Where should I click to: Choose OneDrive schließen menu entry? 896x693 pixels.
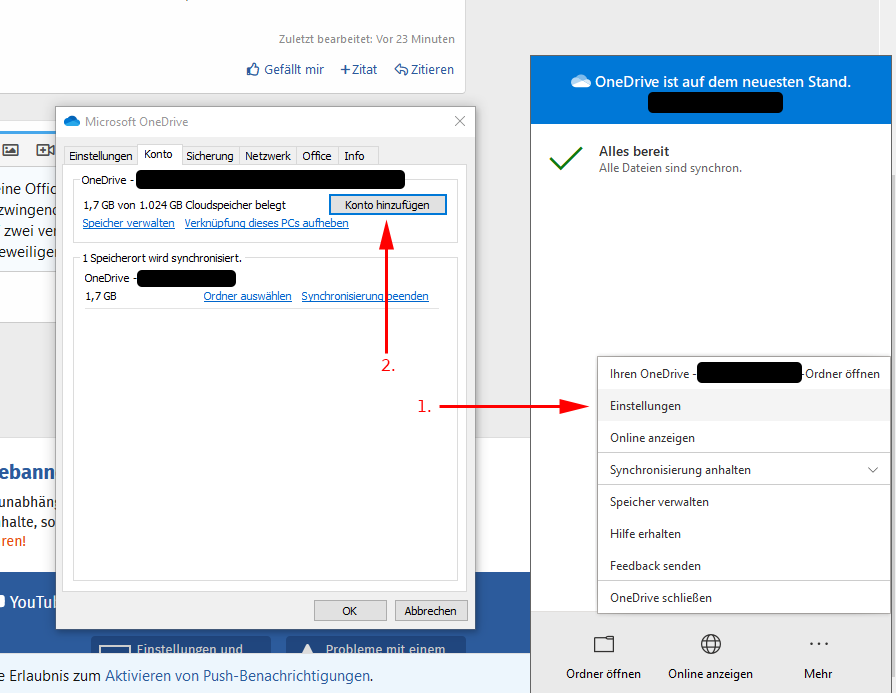(743, 598)
